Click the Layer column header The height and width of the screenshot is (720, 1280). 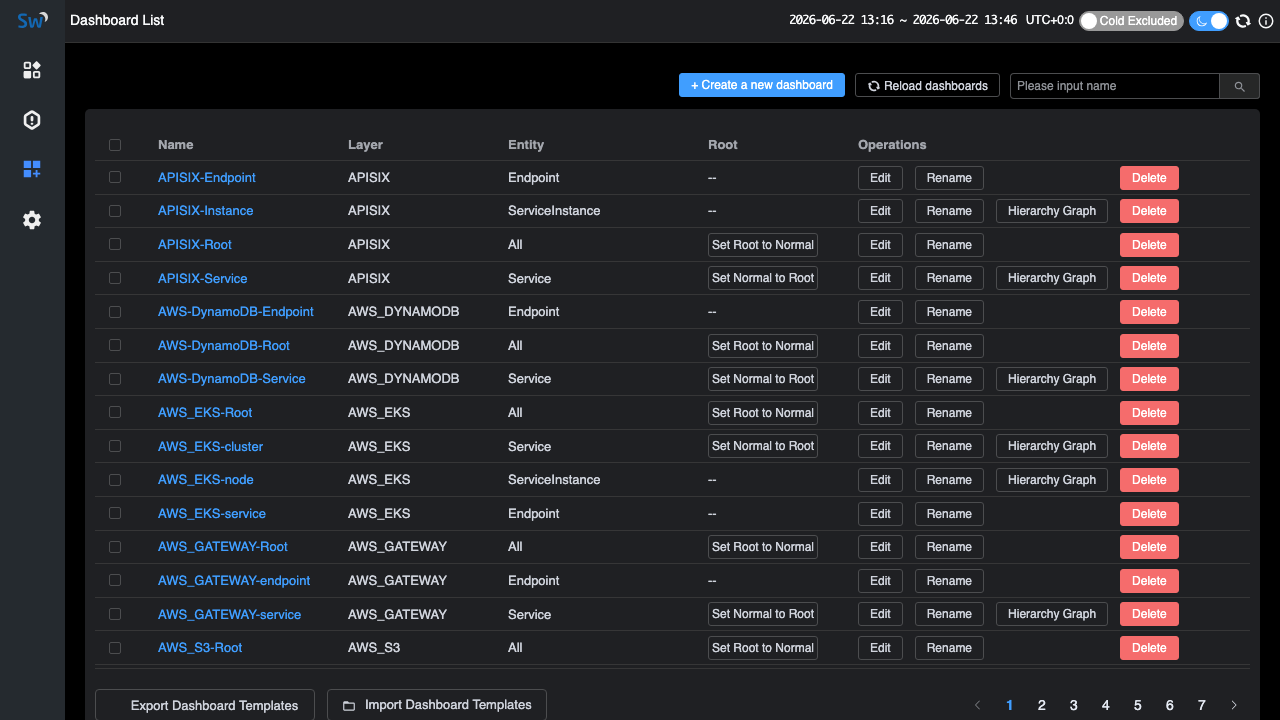pos(365,145)
